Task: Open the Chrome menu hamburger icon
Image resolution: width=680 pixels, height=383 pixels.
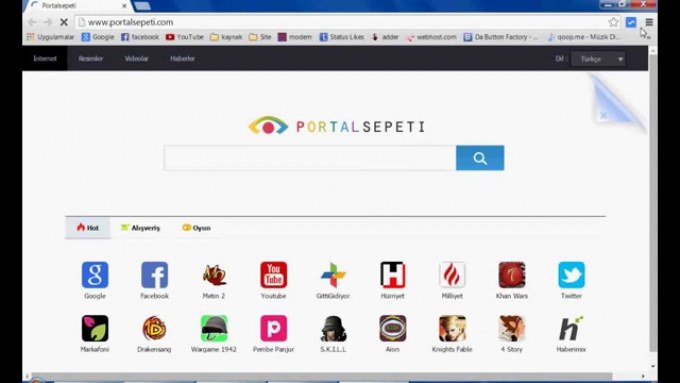Action: pyautogui.click(x=649, y=22)
